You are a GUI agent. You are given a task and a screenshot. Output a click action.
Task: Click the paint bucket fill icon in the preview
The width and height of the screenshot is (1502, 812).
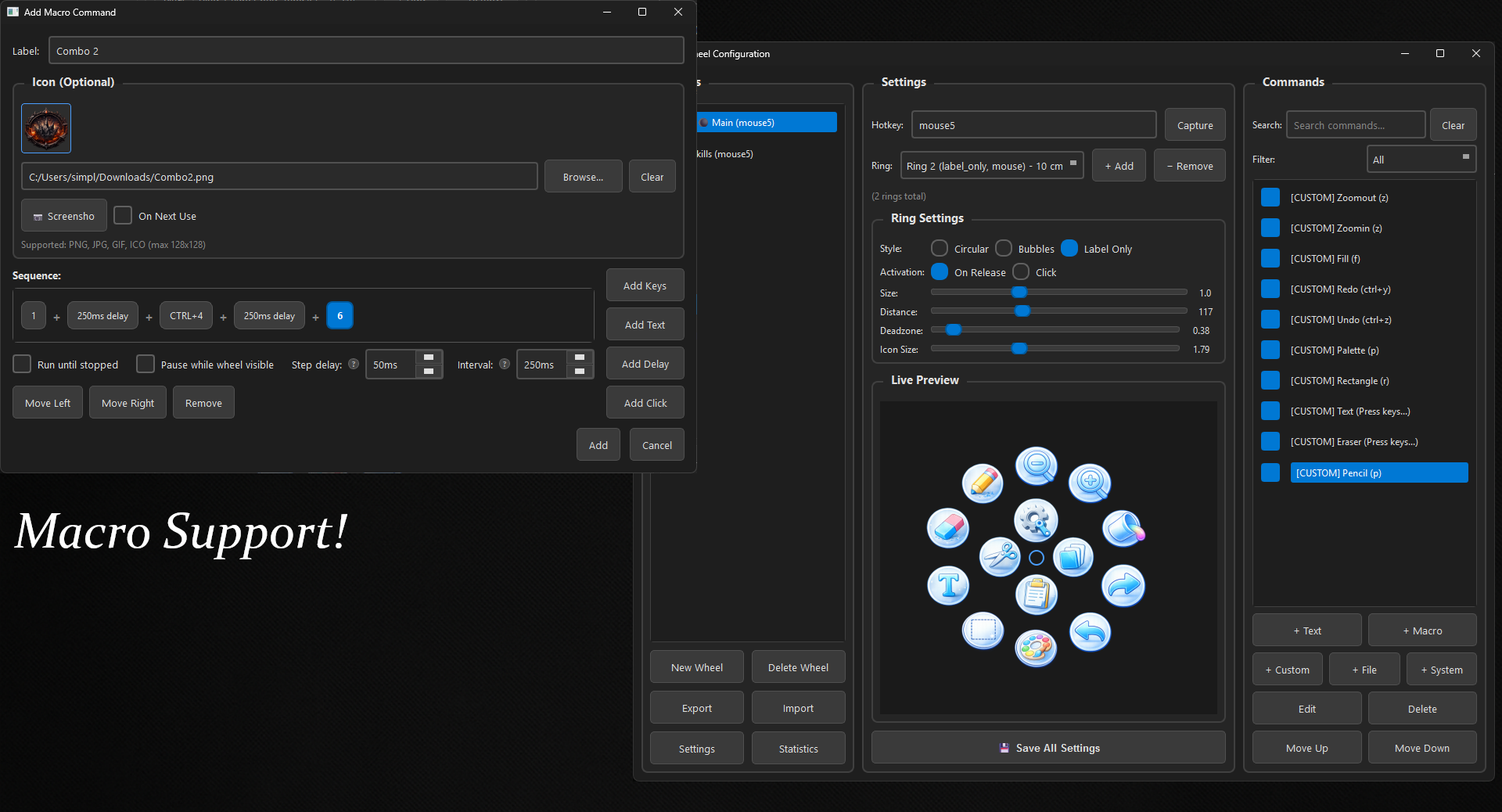click(1123, 528)
